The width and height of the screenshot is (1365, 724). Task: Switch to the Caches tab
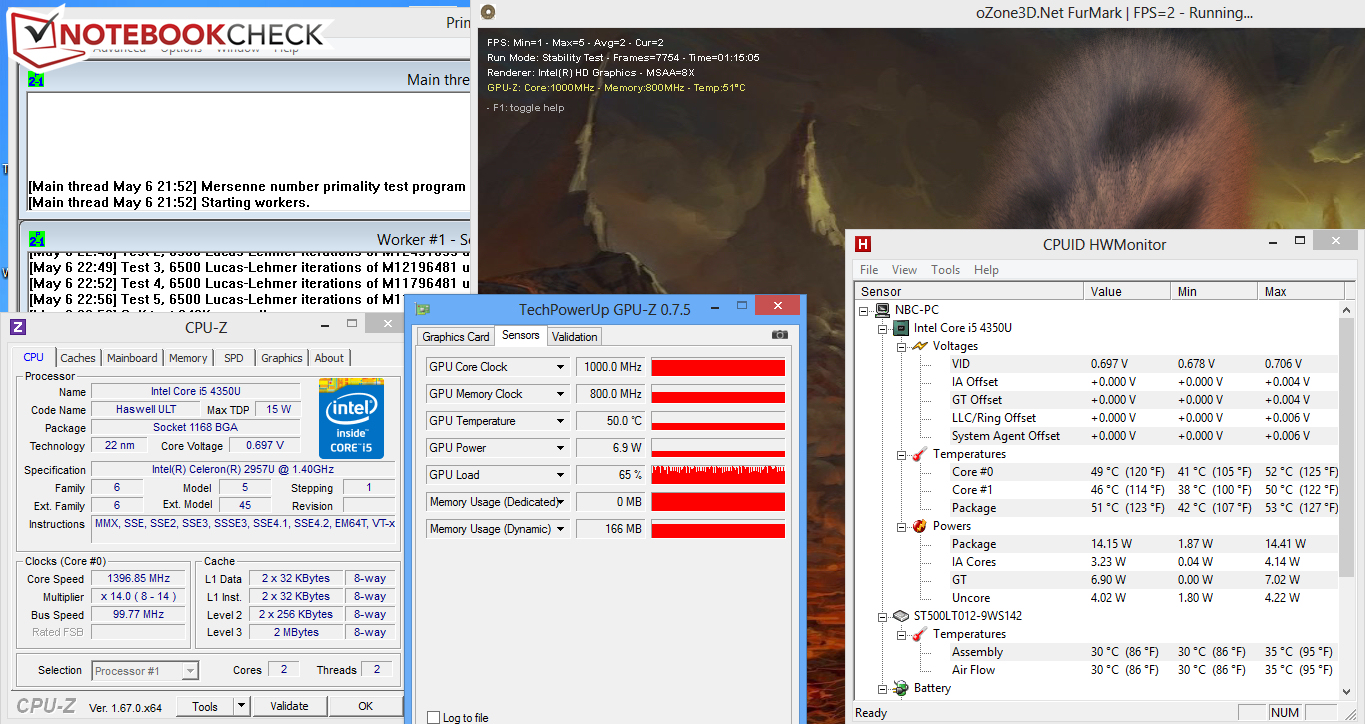click(x=78, y=358)
